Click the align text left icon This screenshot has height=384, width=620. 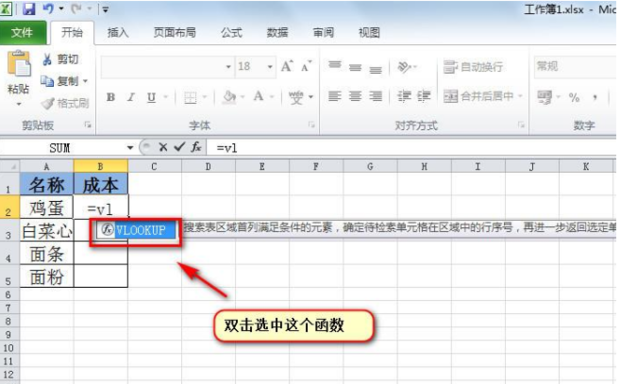pos(335,96)
